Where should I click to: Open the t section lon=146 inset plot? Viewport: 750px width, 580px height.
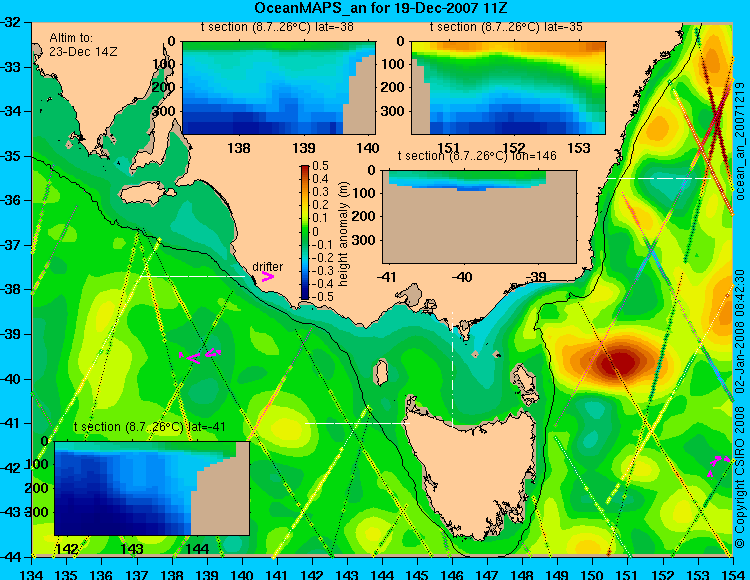(479, 217)
